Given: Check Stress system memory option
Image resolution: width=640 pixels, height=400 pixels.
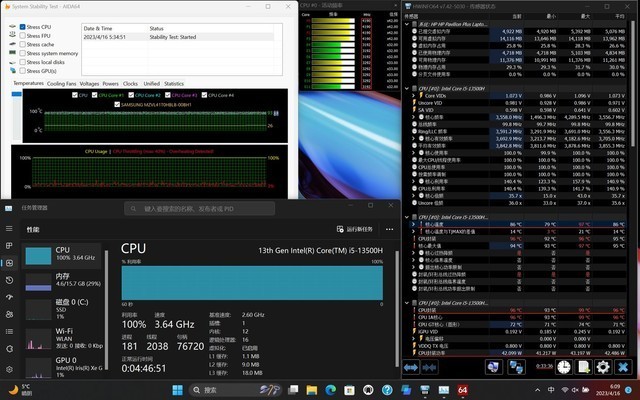Looking at the screenshot, I should 24,53.
